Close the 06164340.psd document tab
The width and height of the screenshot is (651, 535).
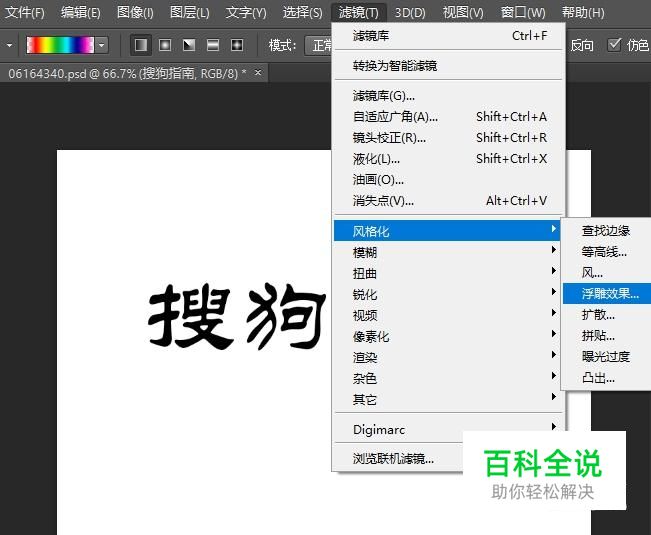258,73
